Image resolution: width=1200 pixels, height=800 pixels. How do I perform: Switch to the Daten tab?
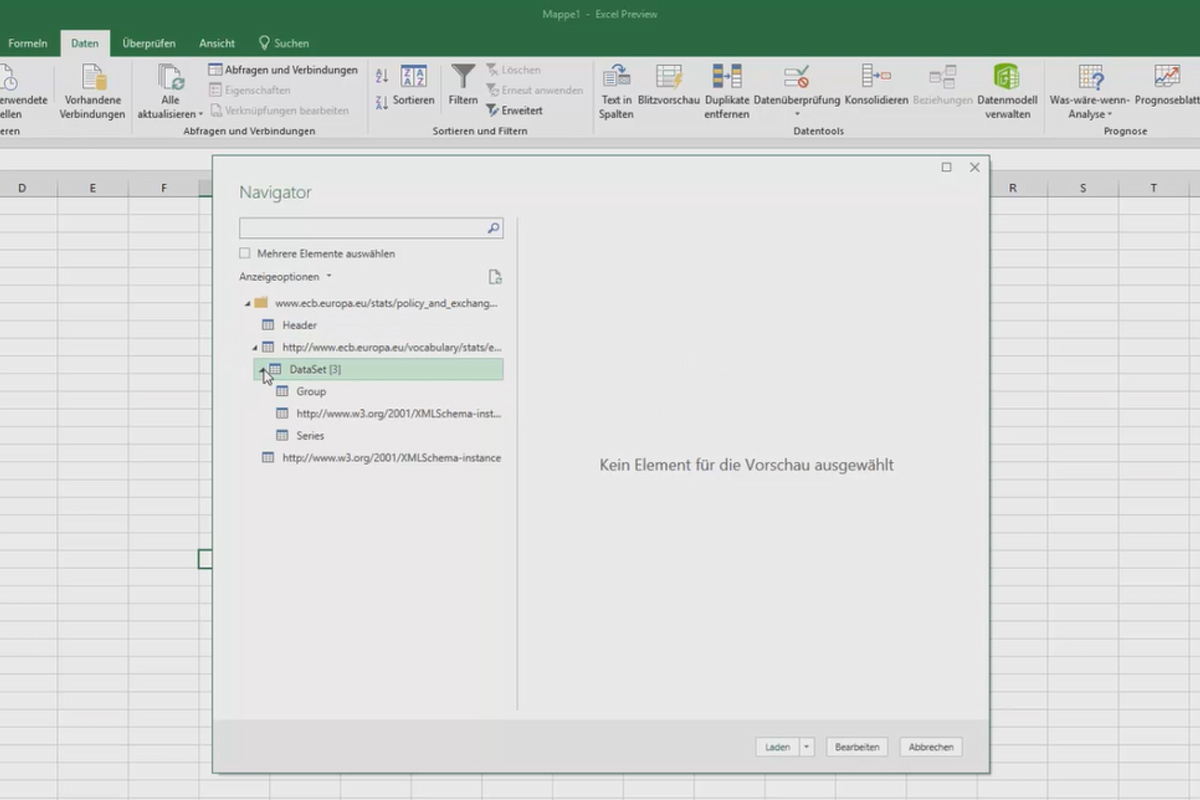pyautogui.click(x=85, y=43)
